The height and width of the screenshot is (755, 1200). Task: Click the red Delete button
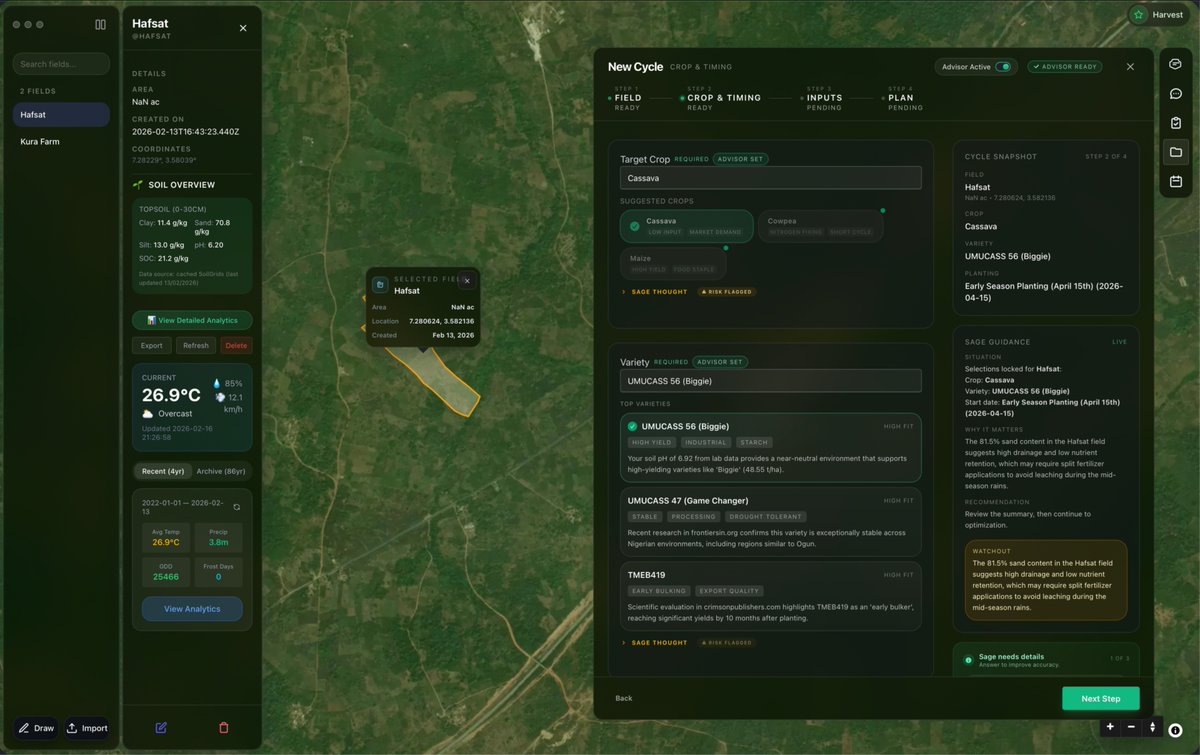click(236, 345)
